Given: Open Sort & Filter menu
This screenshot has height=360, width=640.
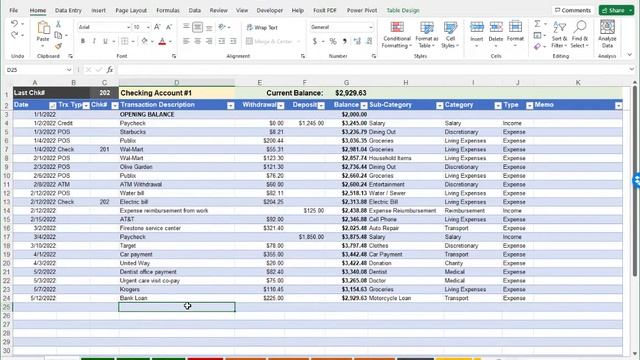Looking at the screenshot, I should pyautogui.click(x=559, y=35).
